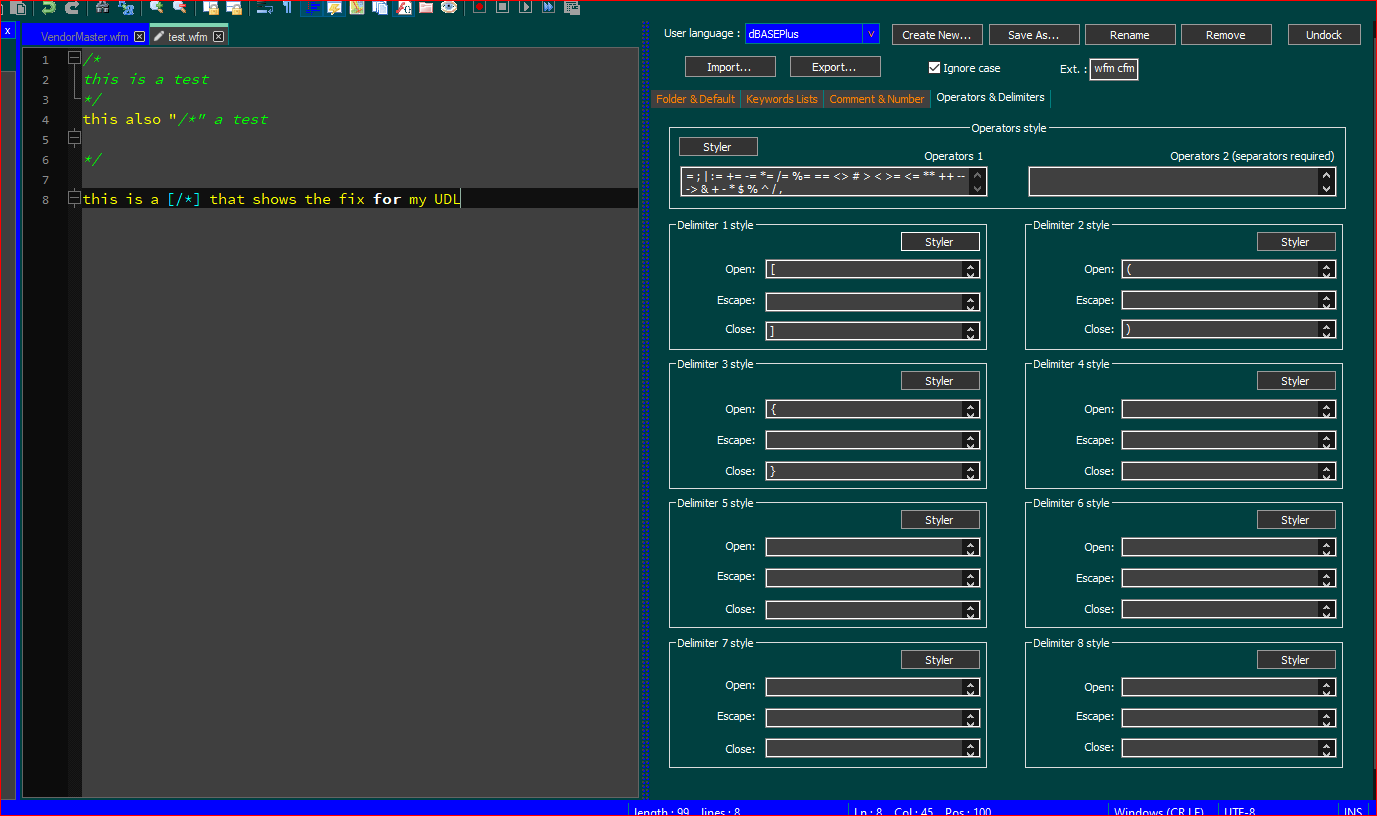This screenshot has height=816, width=1377.
Task: Click run macro multiple times icon
Action: click(549, 7)
